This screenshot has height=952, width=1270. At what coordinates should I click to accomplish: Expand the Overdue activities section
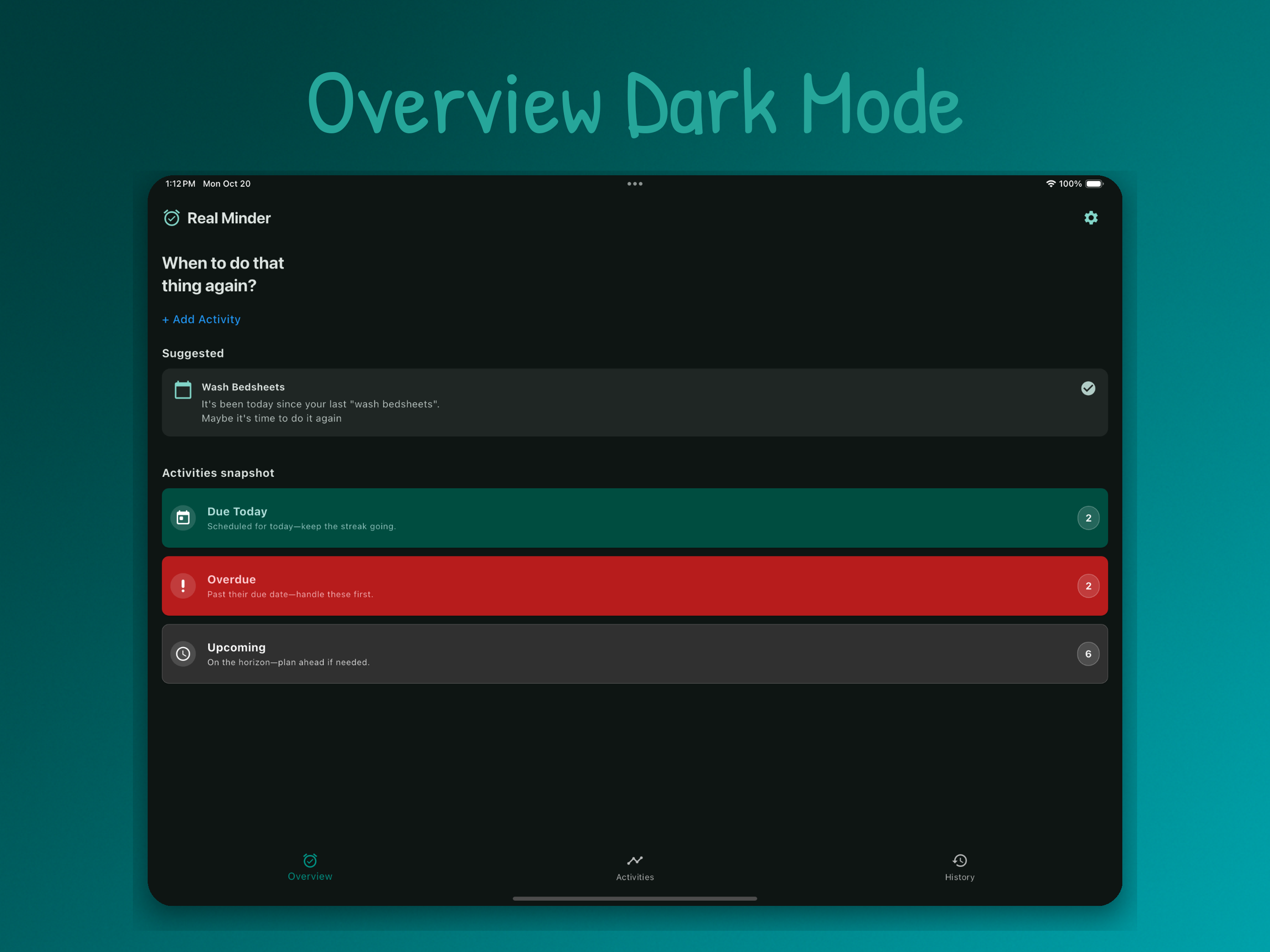pos(632,586)
